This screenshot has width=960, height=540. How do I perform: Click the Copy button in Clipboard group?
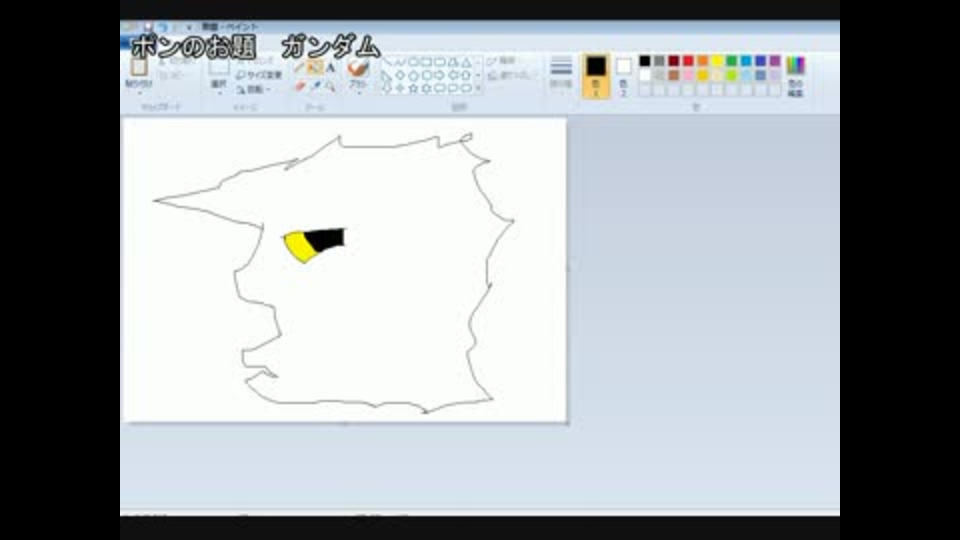(172, 75)
